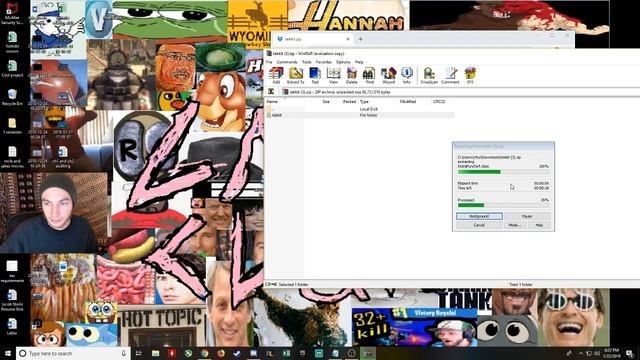Click the VirusScan toolbar icon
This screenshot has width=640, height=360.
point(429,76)
